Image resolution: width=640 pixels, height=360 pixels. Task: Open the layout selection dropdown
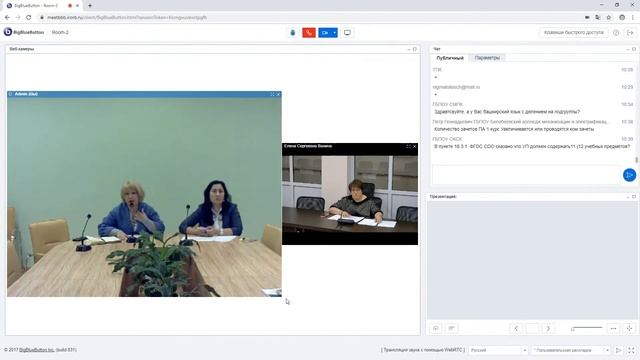571,350
